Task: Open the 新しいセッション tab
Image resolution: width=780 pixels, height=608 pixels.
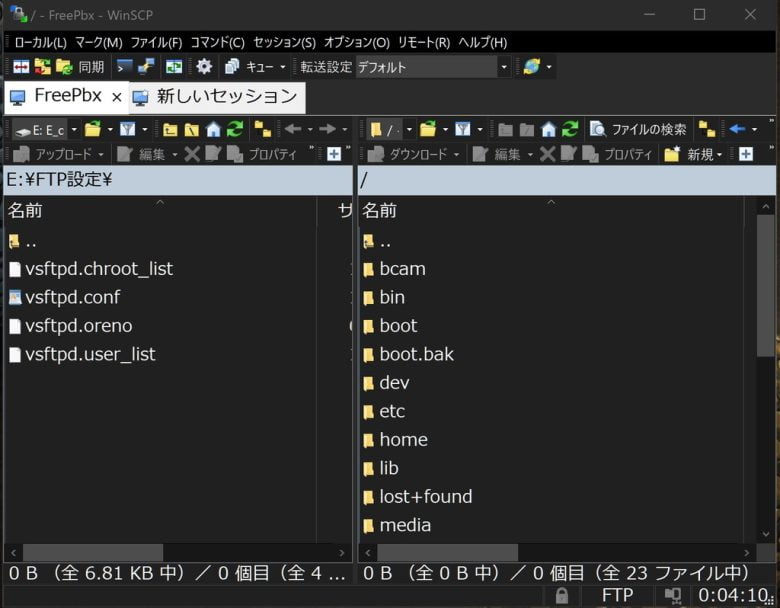Action: 217,97
